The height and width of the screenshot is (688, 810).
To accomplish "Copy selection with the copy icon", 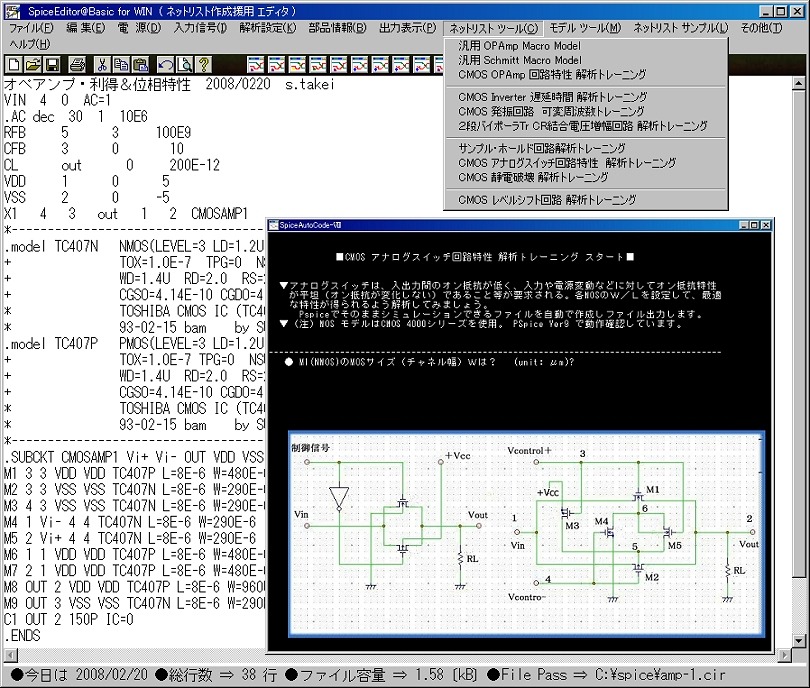I will [x=121, y=65].
